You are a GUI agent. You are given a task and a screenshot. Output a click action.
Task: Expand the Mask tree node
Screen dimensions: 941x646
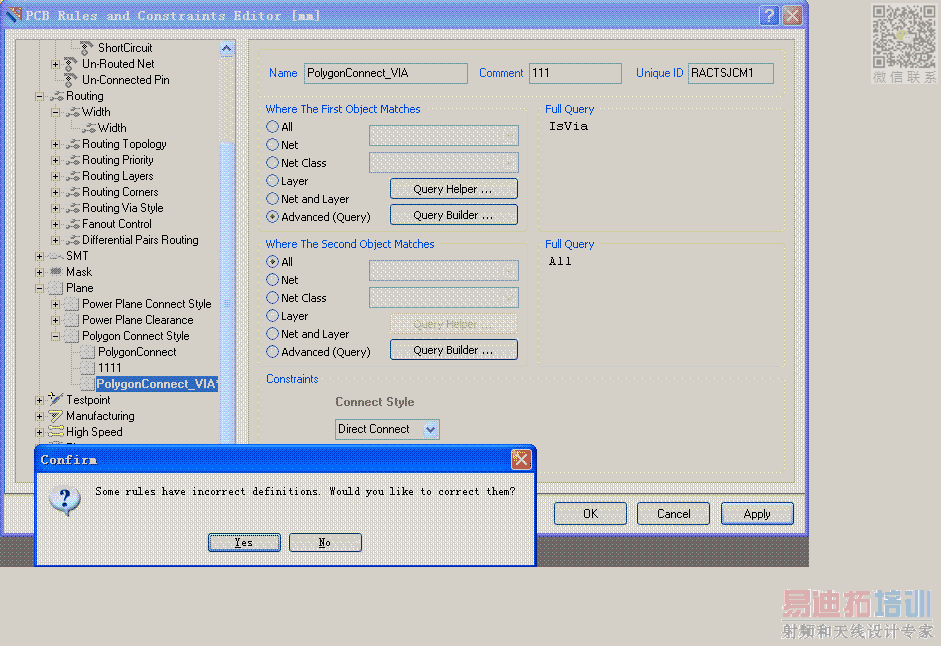(40, 272)
